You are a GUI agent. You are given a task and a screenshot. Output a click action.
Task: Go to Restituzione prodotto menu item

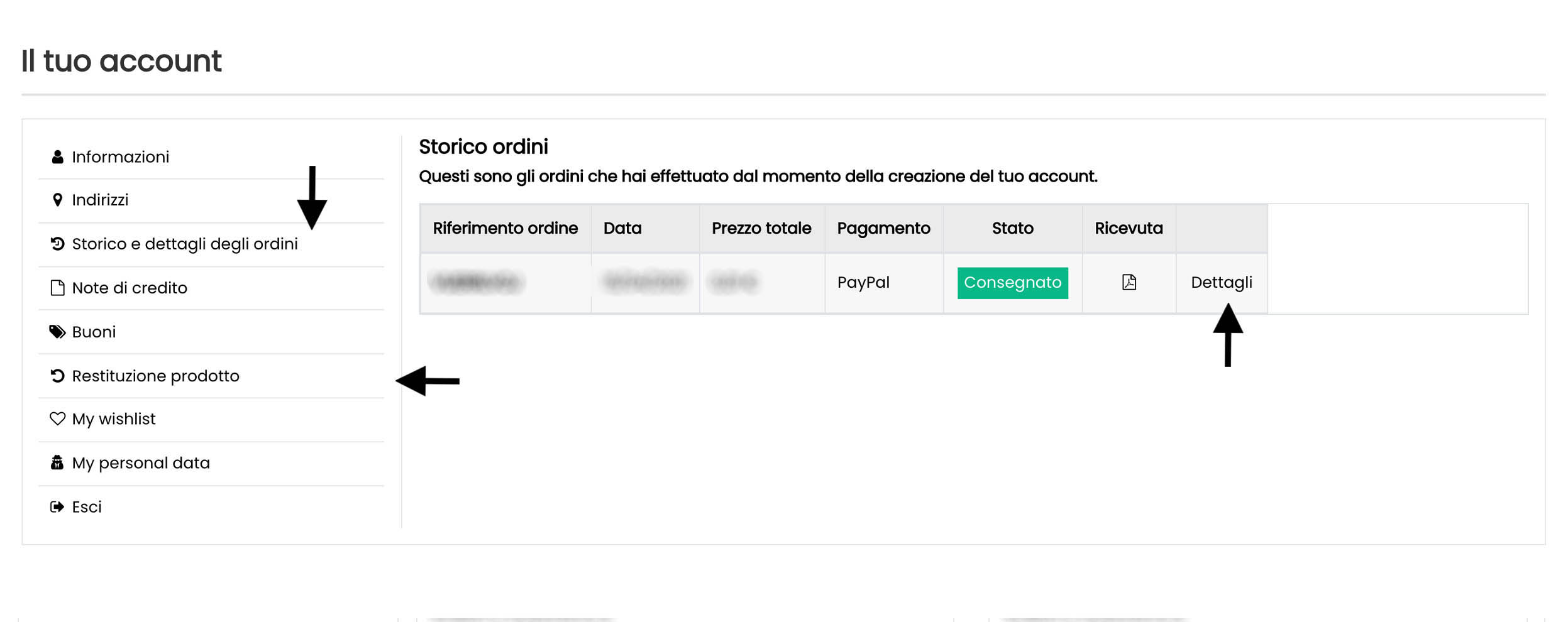coord(155,376)
